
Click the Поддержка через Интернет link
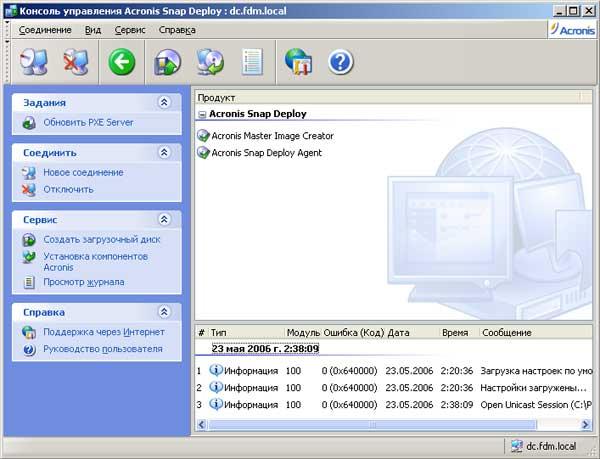click(x=104, y=332)
